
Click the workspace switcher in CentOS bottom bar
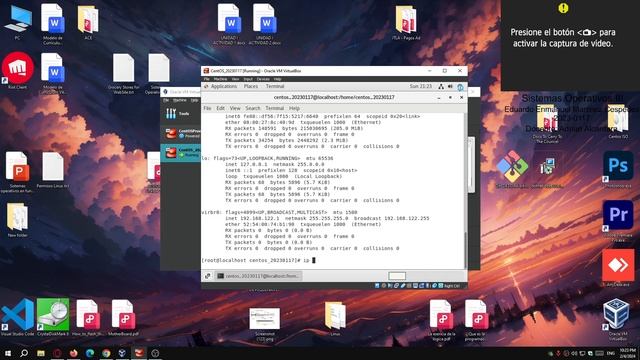pos(397,276)
